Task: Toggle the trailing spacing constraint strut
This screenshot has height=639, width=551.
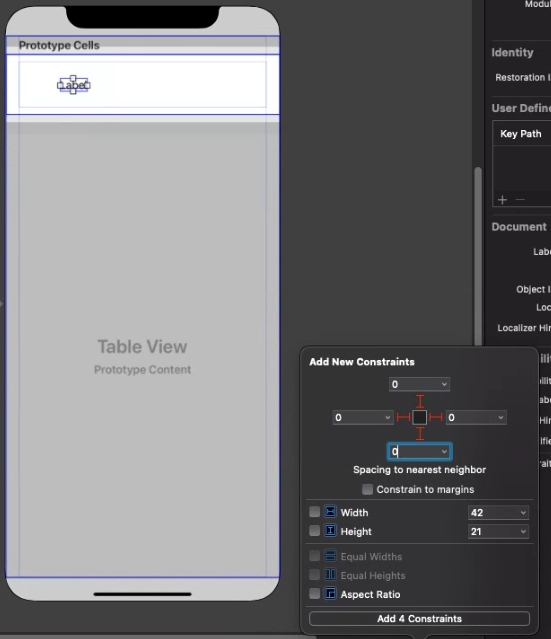Action: (x=436, y=417)
